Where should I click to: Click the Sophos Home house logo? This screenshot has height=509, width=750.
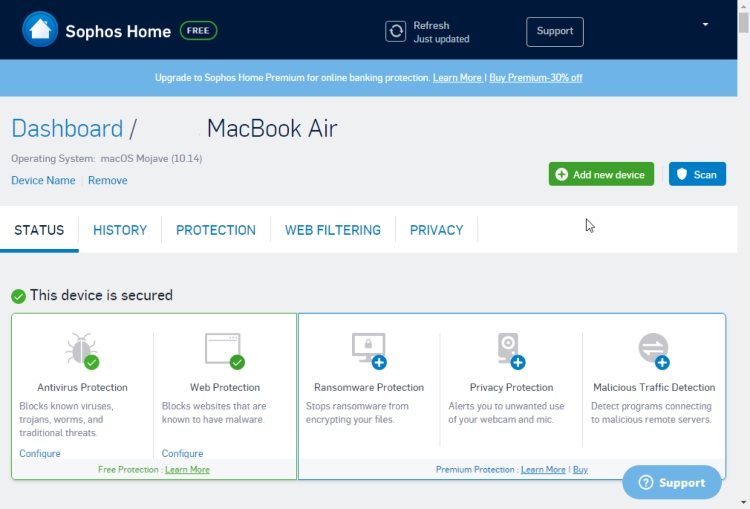[40, 30]
